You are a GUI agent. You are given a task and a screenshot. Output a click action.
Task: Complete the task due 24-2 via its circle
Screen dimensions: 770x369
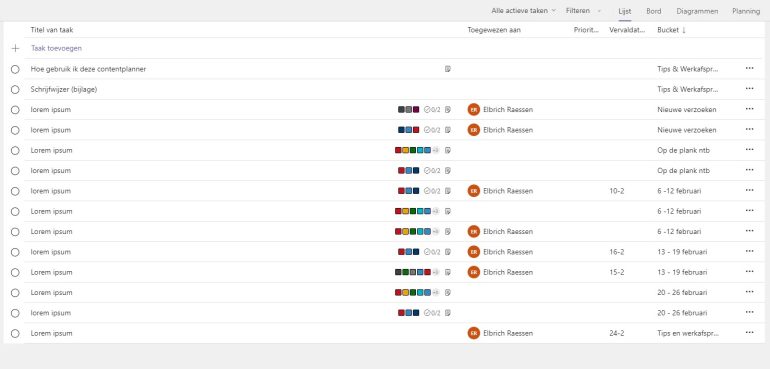(15, 333)
